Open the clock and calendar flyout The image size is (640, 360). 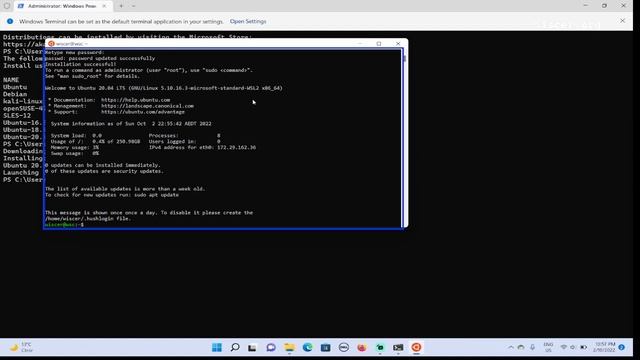pyautogui.click(x=604, y=347)
